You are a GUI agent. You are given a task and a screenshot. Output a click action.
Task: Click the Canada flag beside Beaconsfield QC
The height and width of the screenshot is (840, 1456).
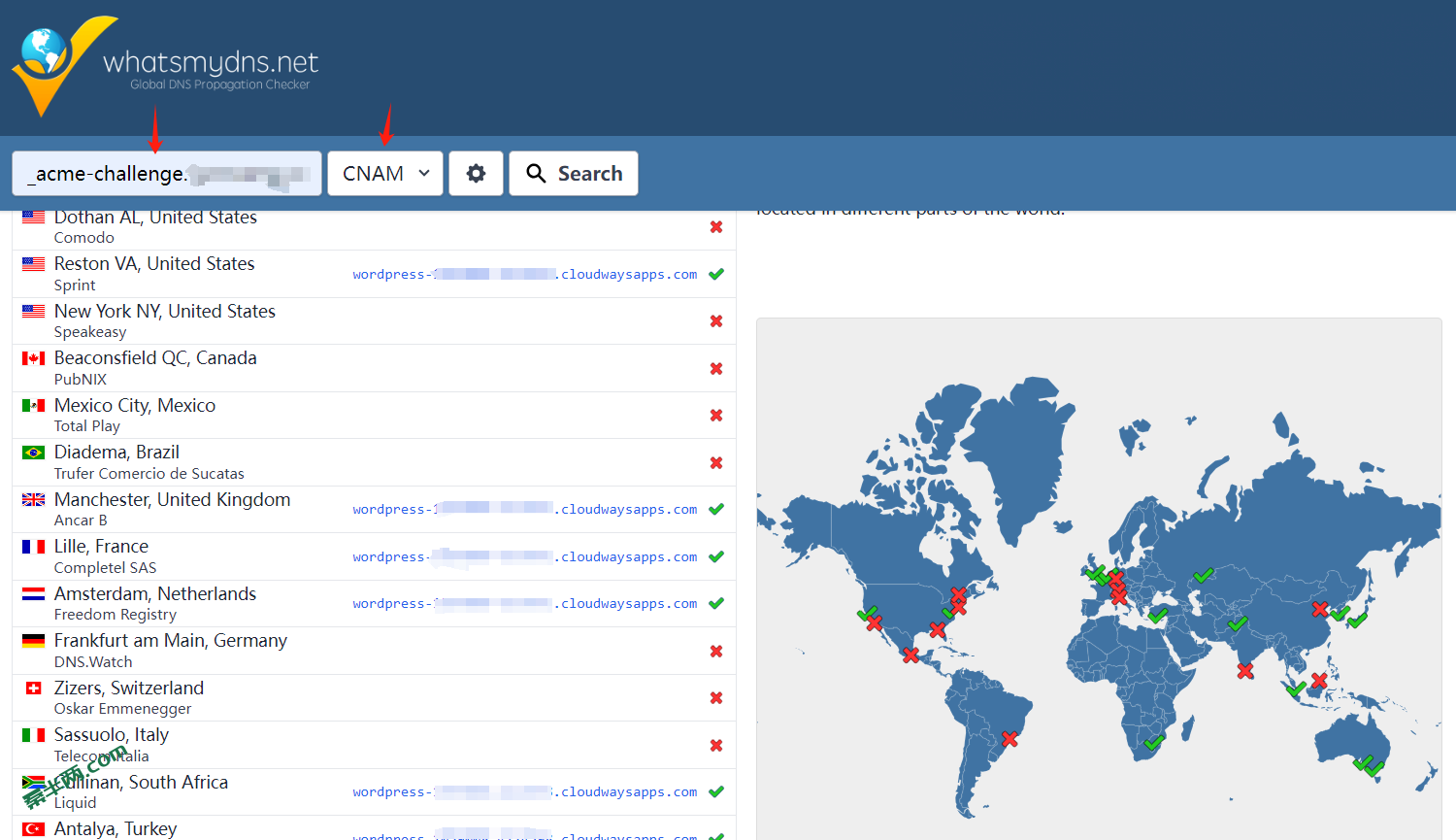click(33, 357)
